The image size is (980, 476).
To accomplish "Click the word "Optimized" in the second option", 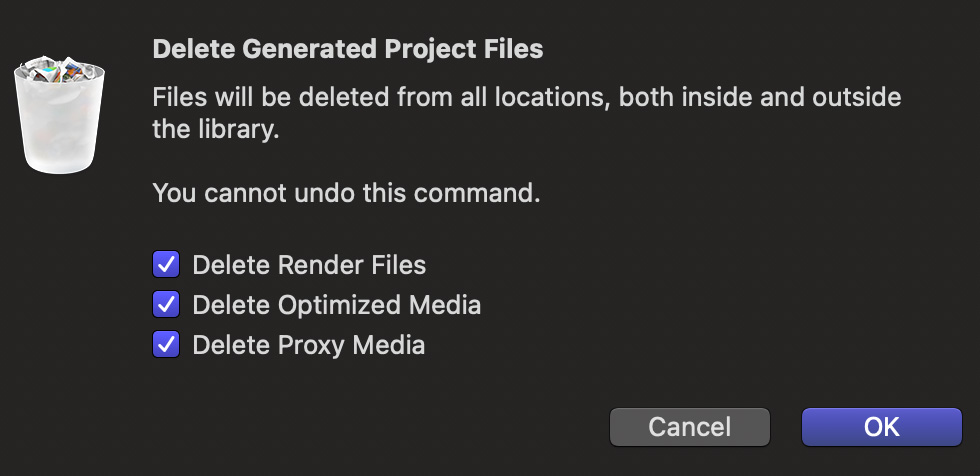I will (x=339, y=305).
